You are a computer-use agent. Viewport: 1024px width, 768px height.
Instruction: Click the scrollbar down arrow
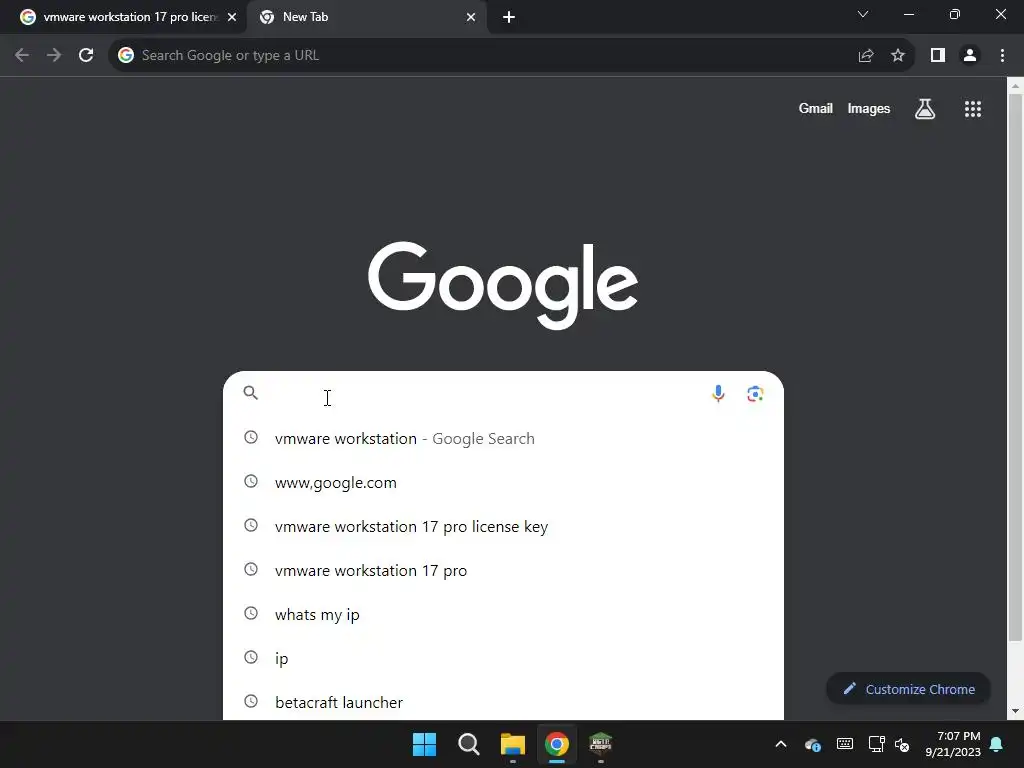(1015, 711)
